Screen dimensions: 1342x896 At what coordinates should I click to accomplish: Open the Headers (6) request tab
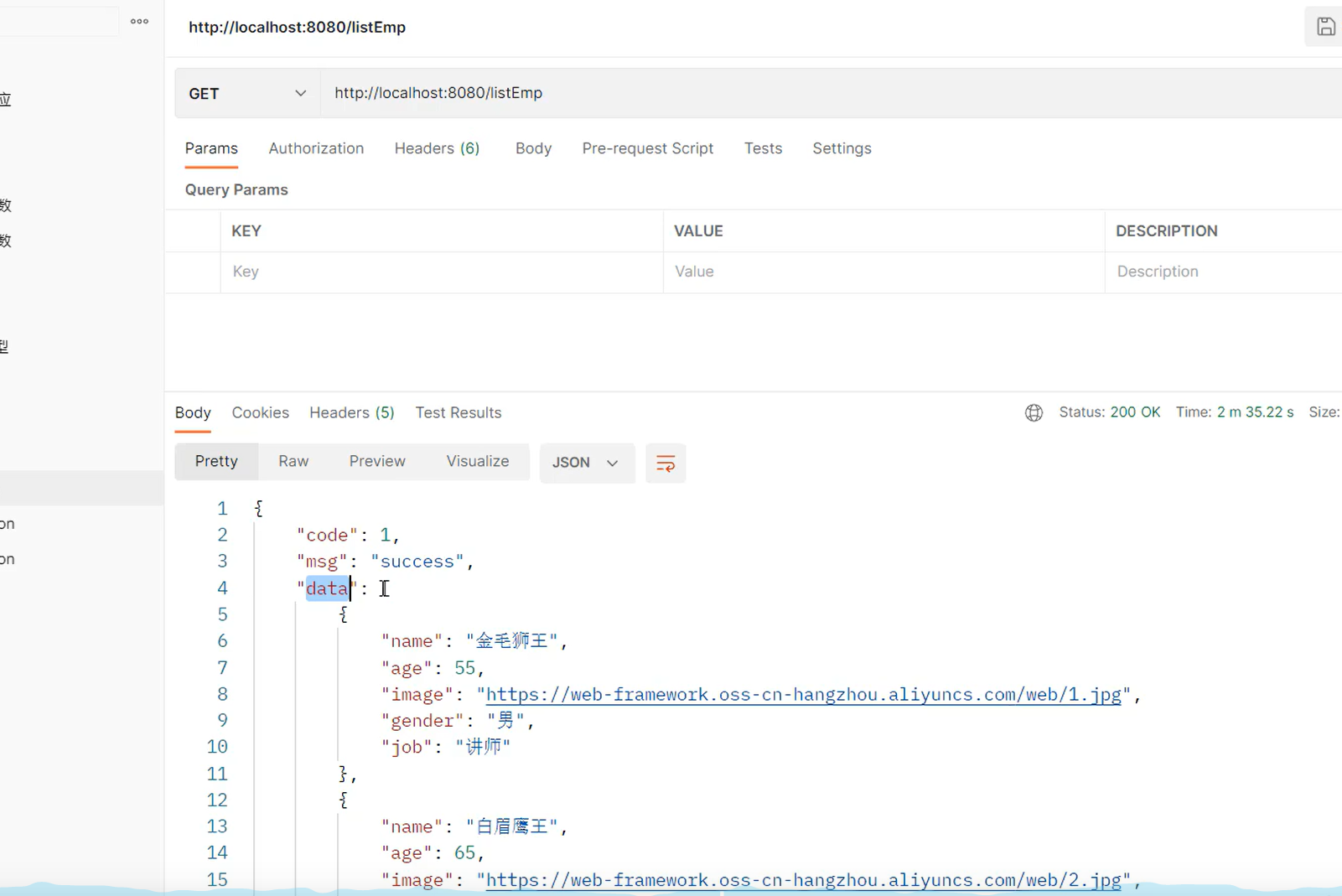tap(437, 148)
